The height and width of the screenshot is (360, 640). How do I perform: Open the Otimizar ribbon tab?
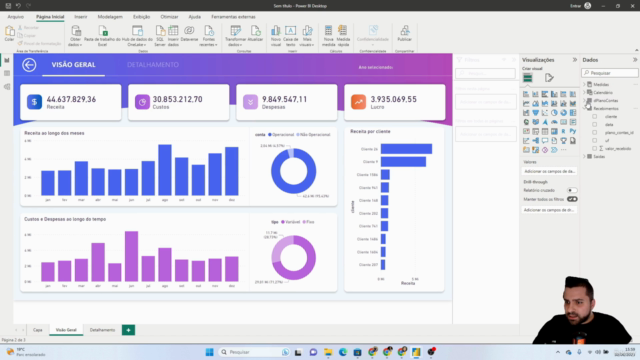[169, 17]
